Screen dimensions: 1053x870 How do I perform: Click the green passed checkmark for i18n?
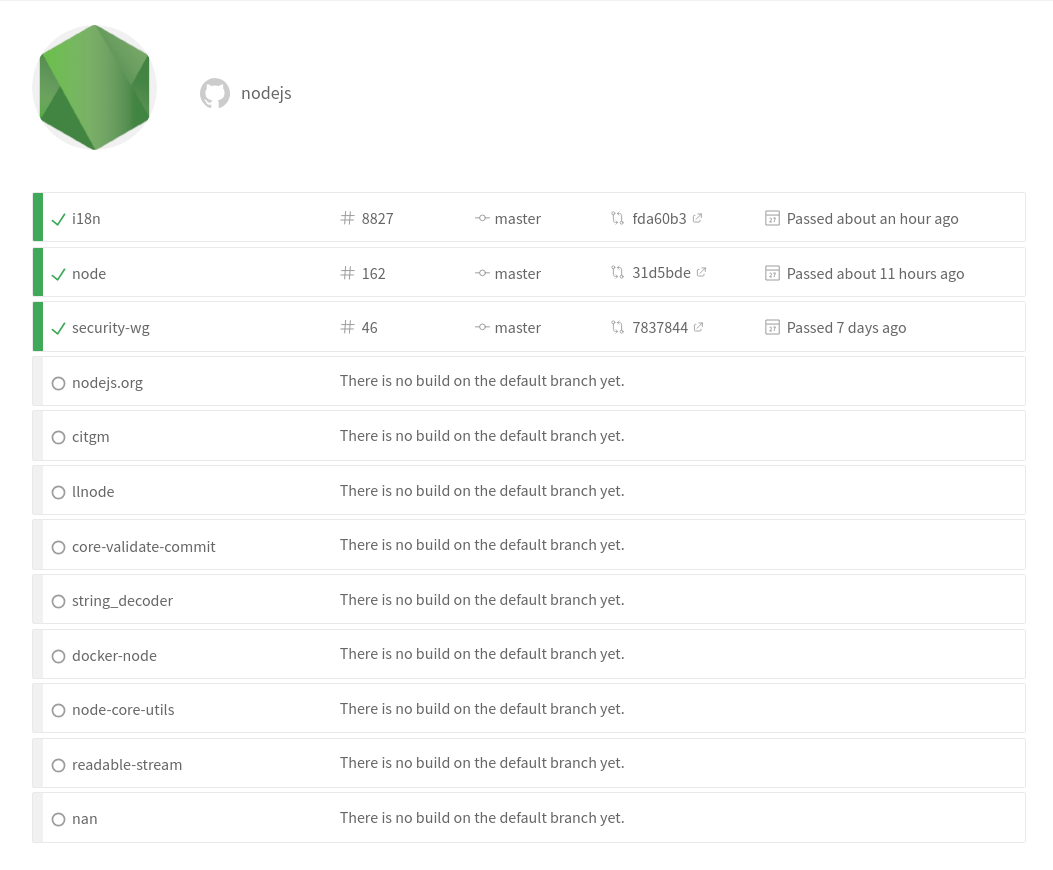click(58, 219)
